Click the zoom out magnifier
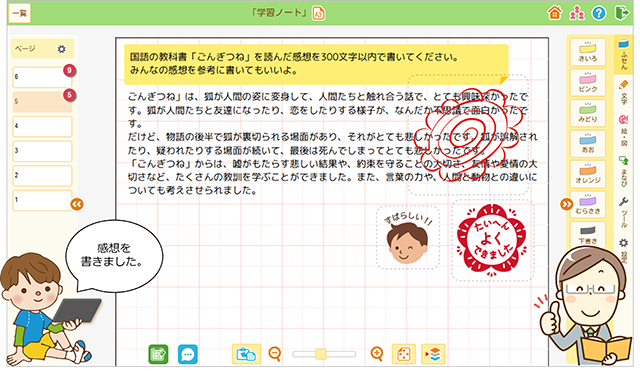640x373 pixels. pyautogui.click(x=275, y=353)
